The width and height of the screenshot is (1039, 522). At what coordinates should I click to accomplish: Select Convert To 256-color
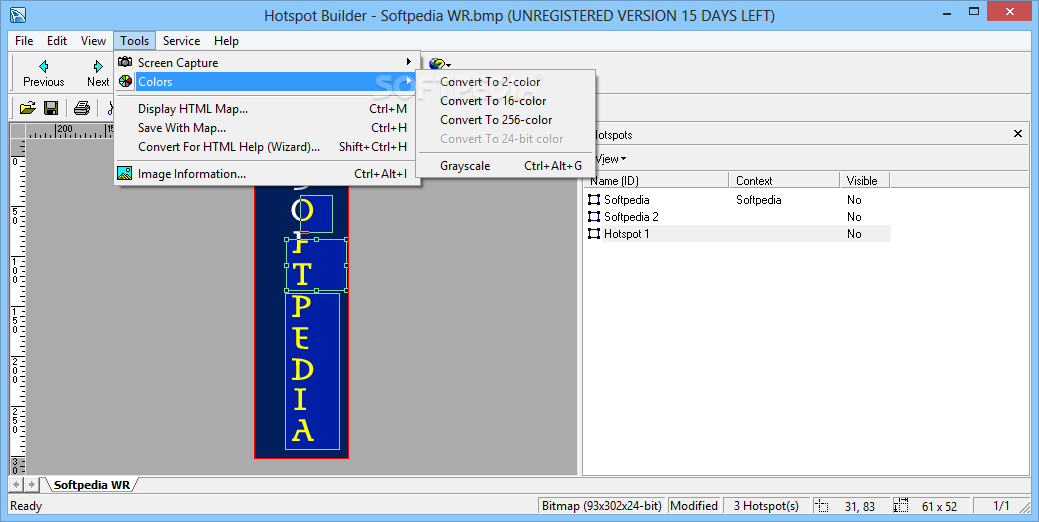point(506,120)
